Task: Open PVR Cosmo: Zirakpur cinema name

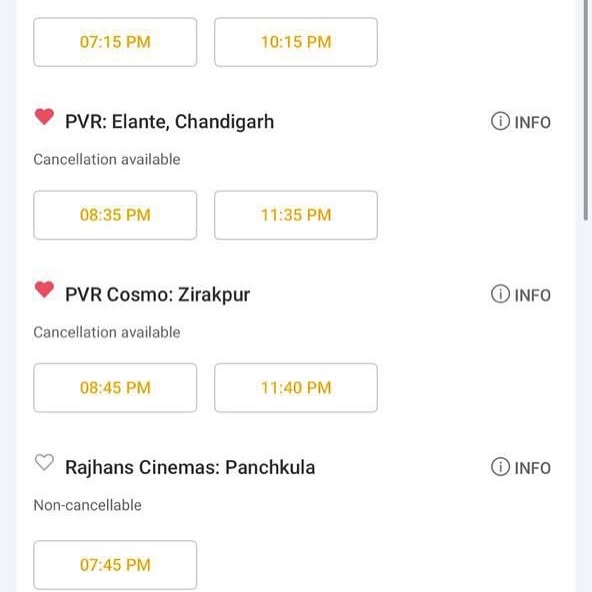Action: point(157,295)
